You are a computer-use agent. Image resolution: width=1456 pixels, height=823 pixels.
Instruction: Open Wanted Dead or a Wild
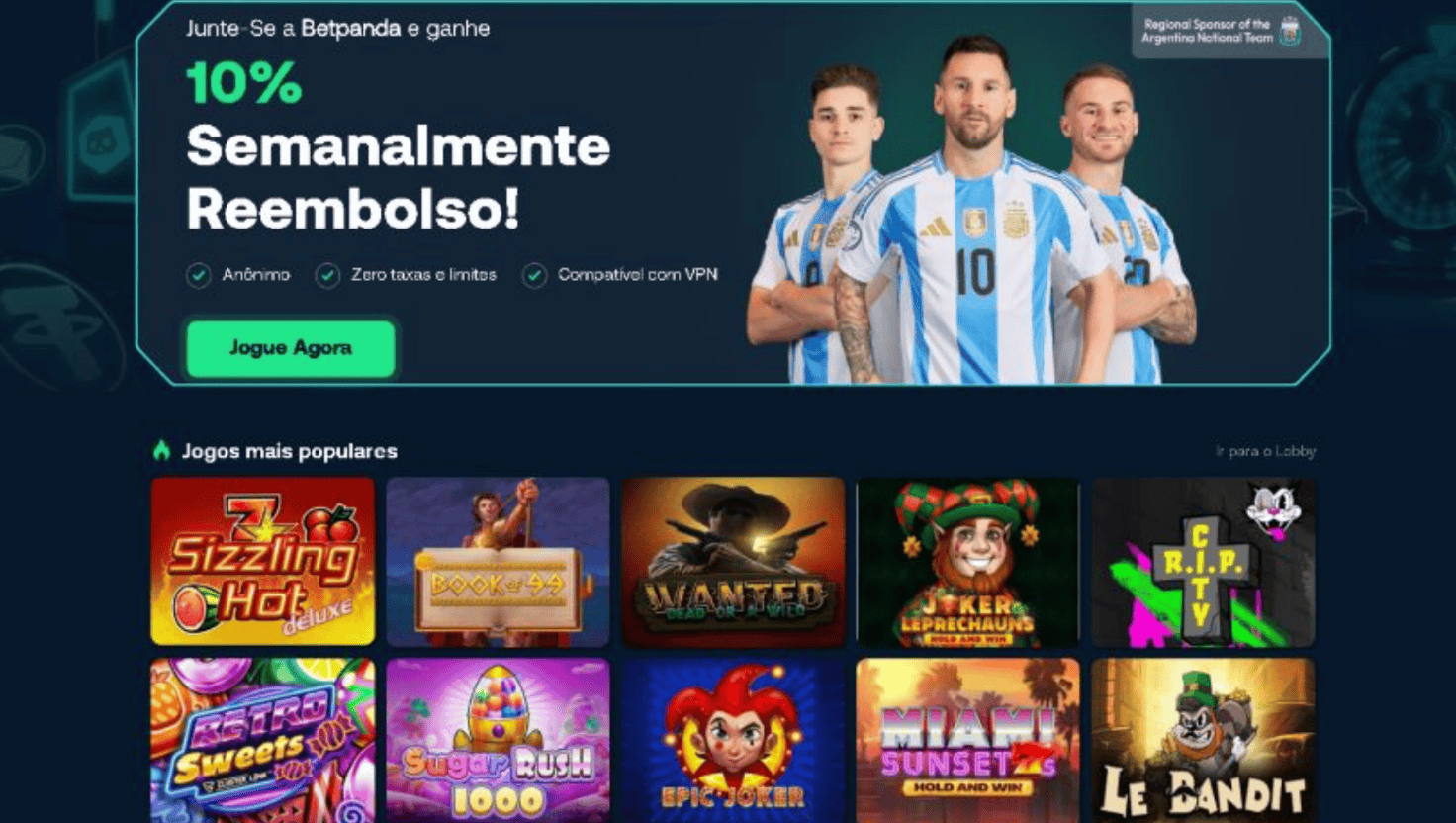click(x=733, y=561)
